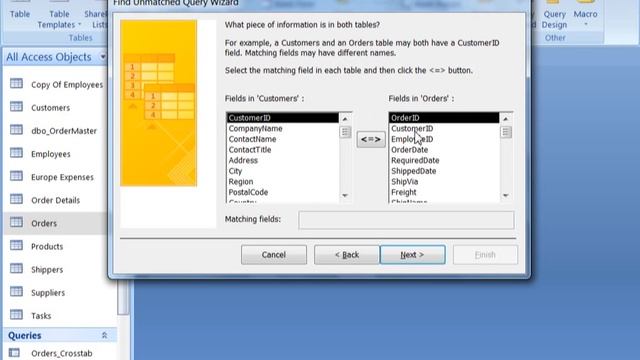Image resolution: width=640 pixels, height=360 pixels.
Task: Click the Orders_Crosstab query icon
Action: [14, 353]
